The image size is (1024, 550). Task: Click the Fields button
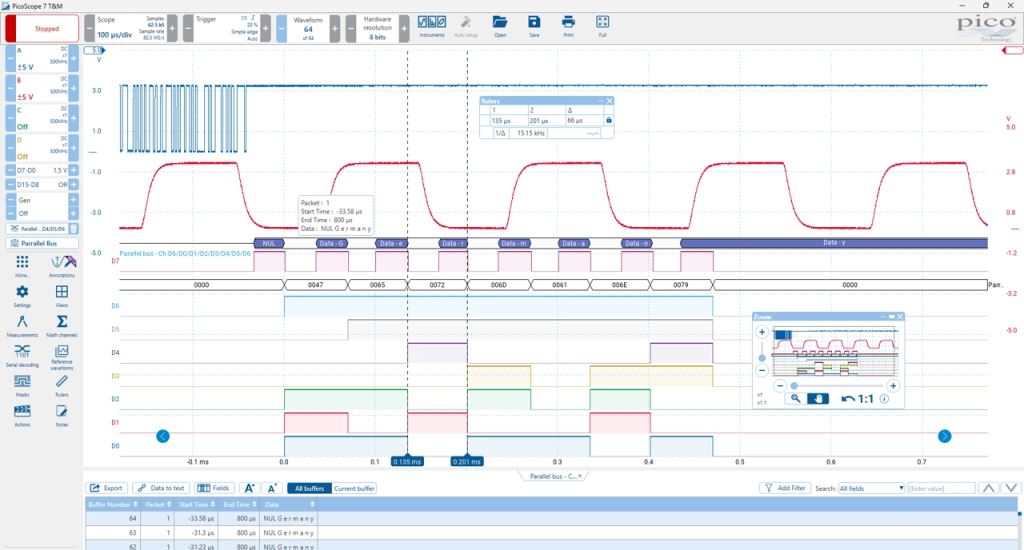[x=214, y=489]
